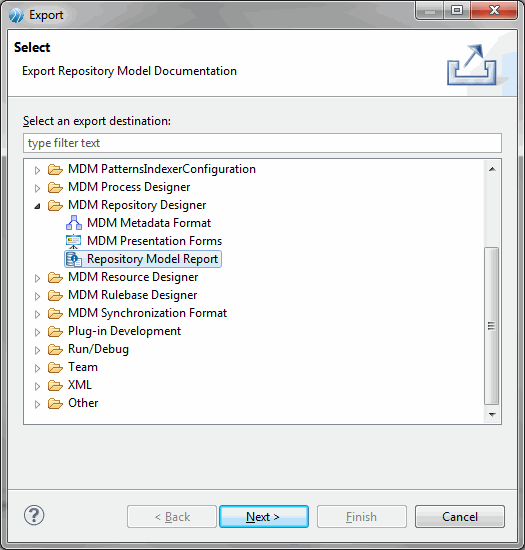Expand the Other category arrow
Screen dimensions: 525x550
click(37, 404)
